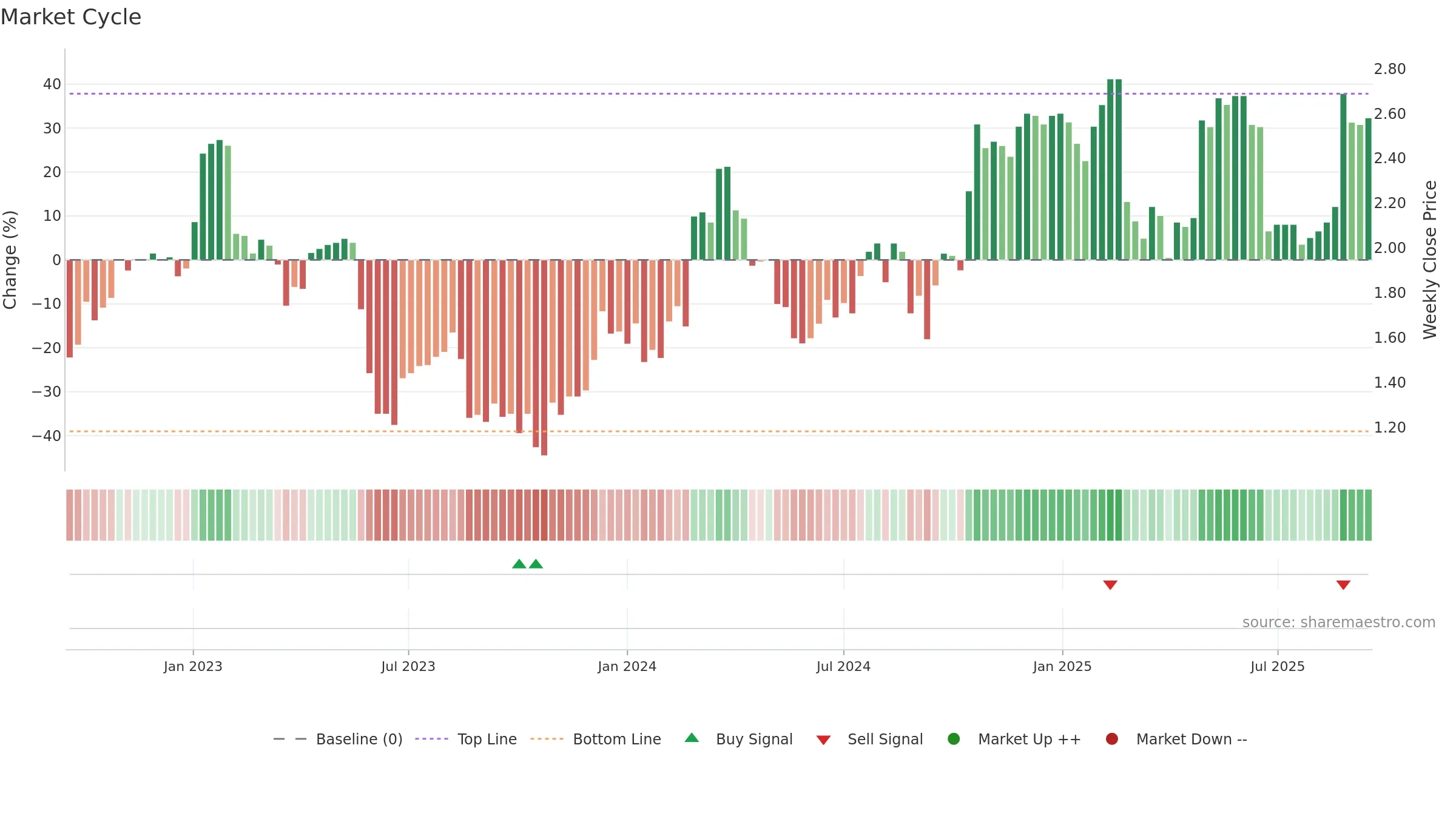Click the source: sharemaestro.com text
Image resolution: width=1456 pixels, height=819 pixels.
click(x=1339, y=622)
